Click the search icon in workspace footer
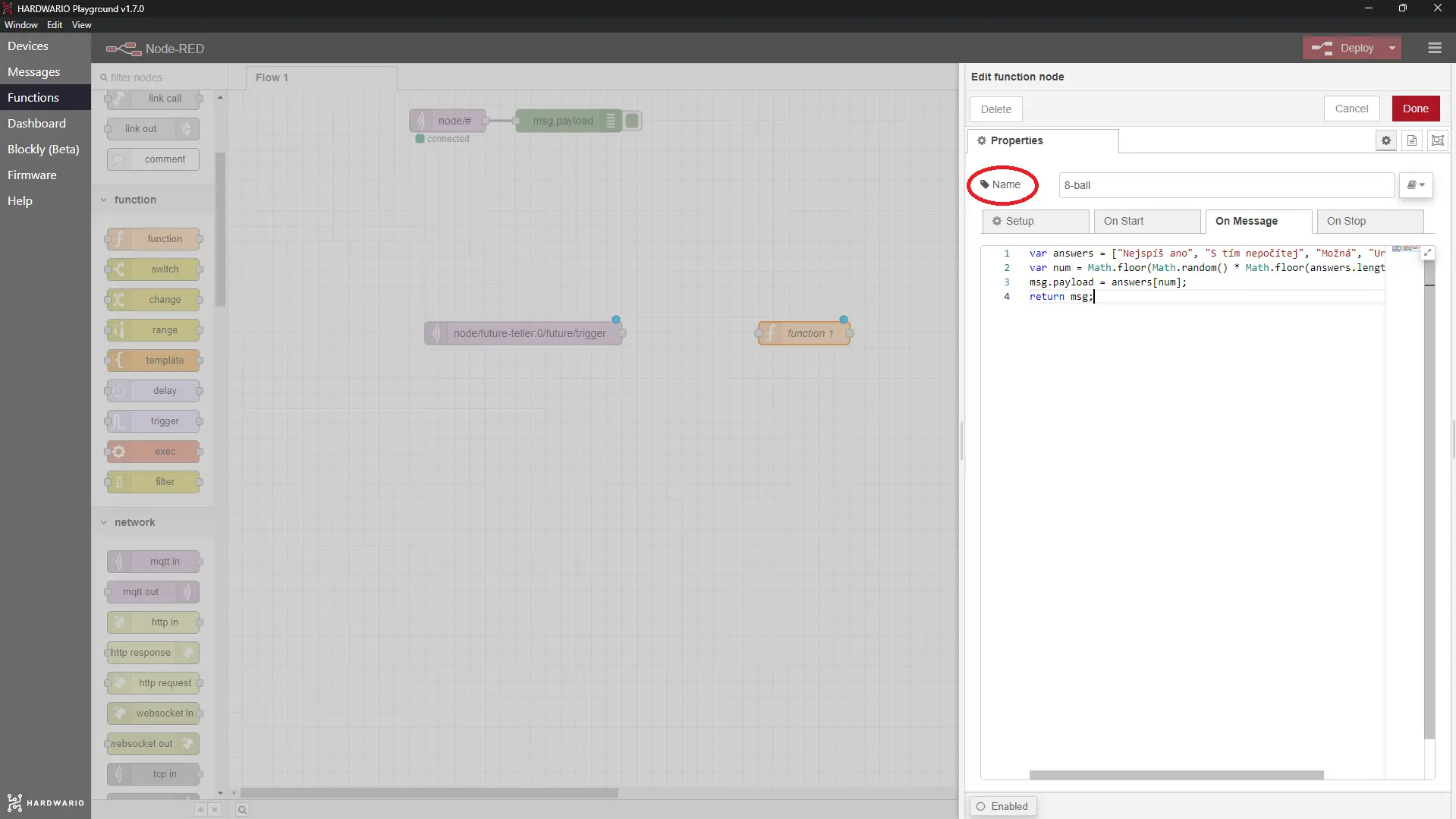The height and width of the screenshot is (819, 1456). tap(242, 810)
